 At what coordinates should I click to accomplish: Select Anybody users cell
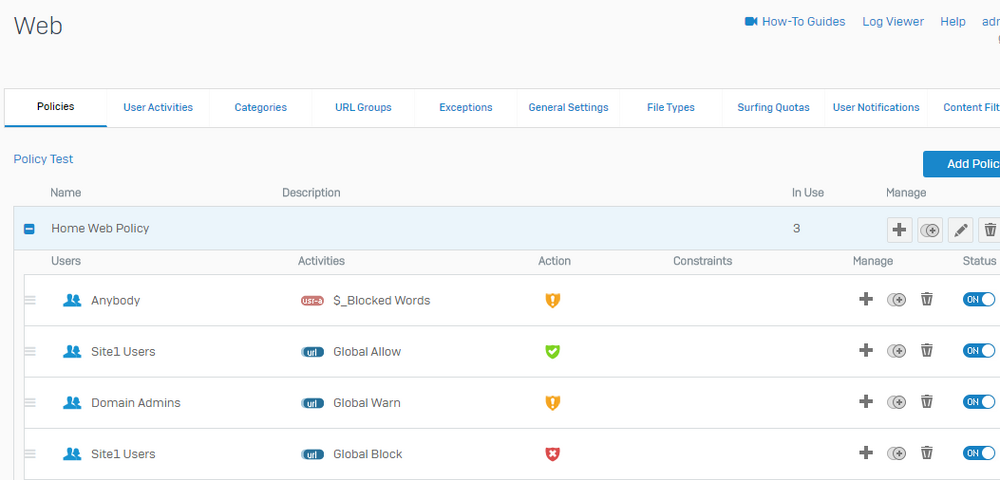(115, 300)
